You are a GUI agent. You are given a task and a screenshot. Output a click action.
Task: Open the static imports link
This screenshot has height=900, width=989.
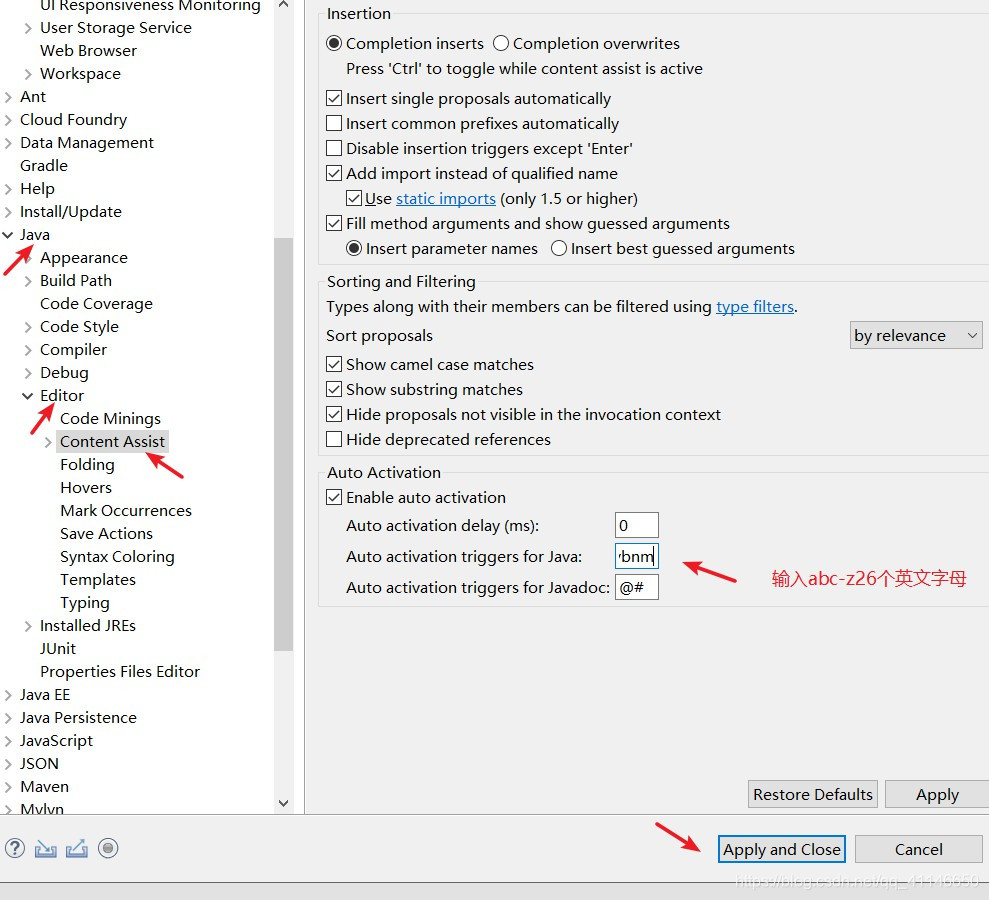pos(446,199)
